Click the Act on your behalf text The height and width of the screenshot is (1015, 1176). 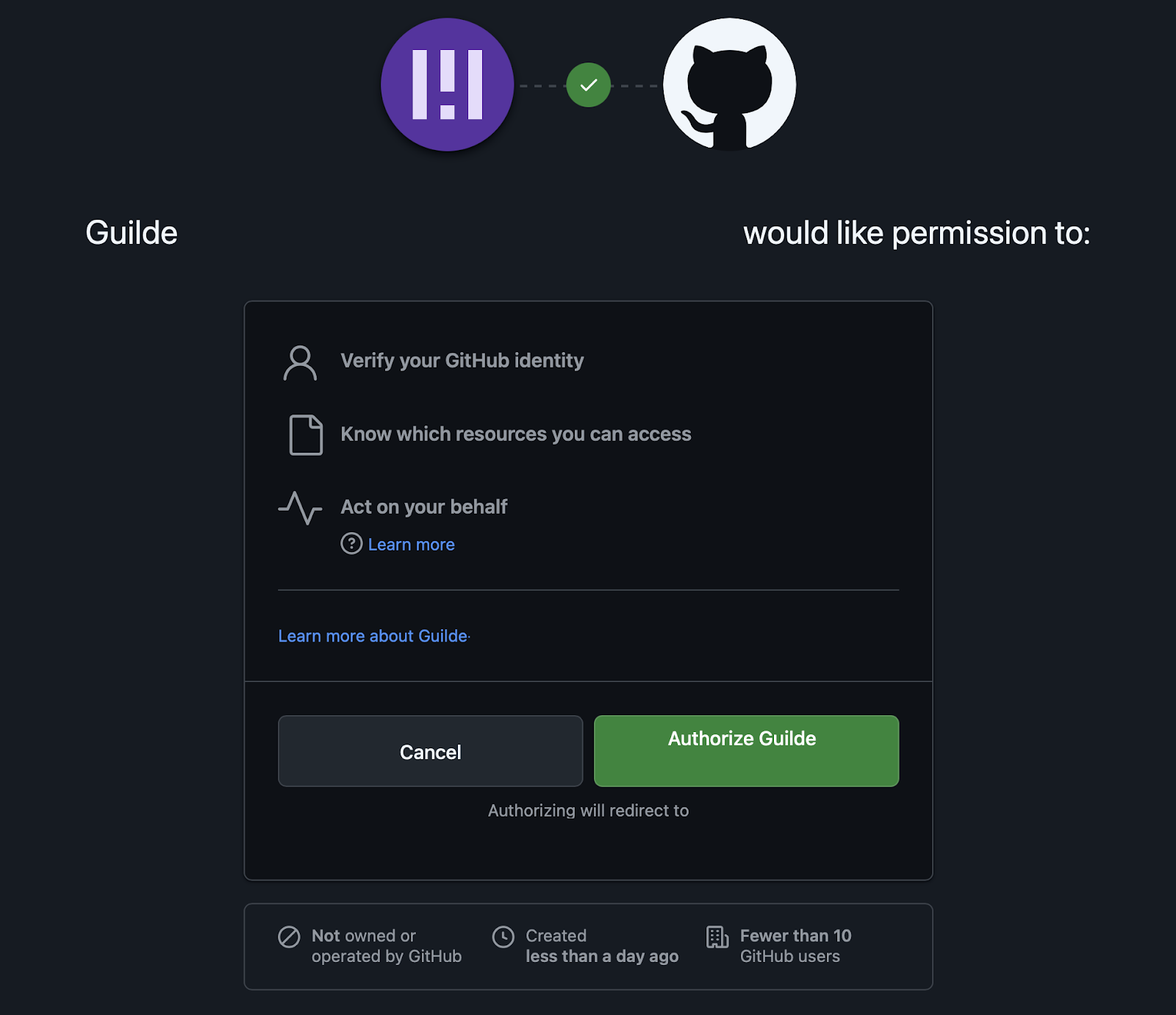click(x=424, y=507)
